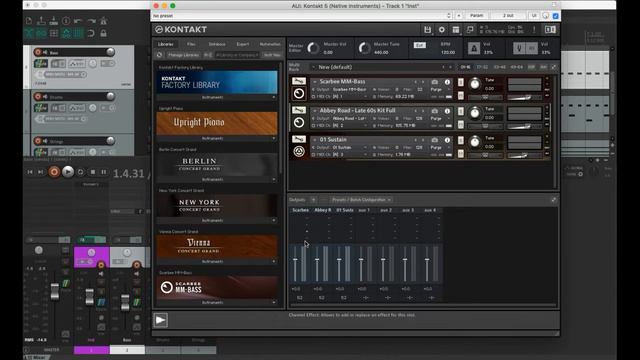Viewport: 640px width, 360px height.
Task: Switch to Automation tab
Action: 270,44
